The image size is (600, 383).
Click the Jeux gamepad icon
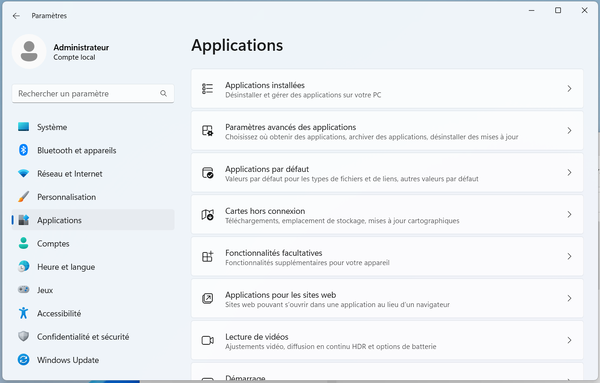23,290
